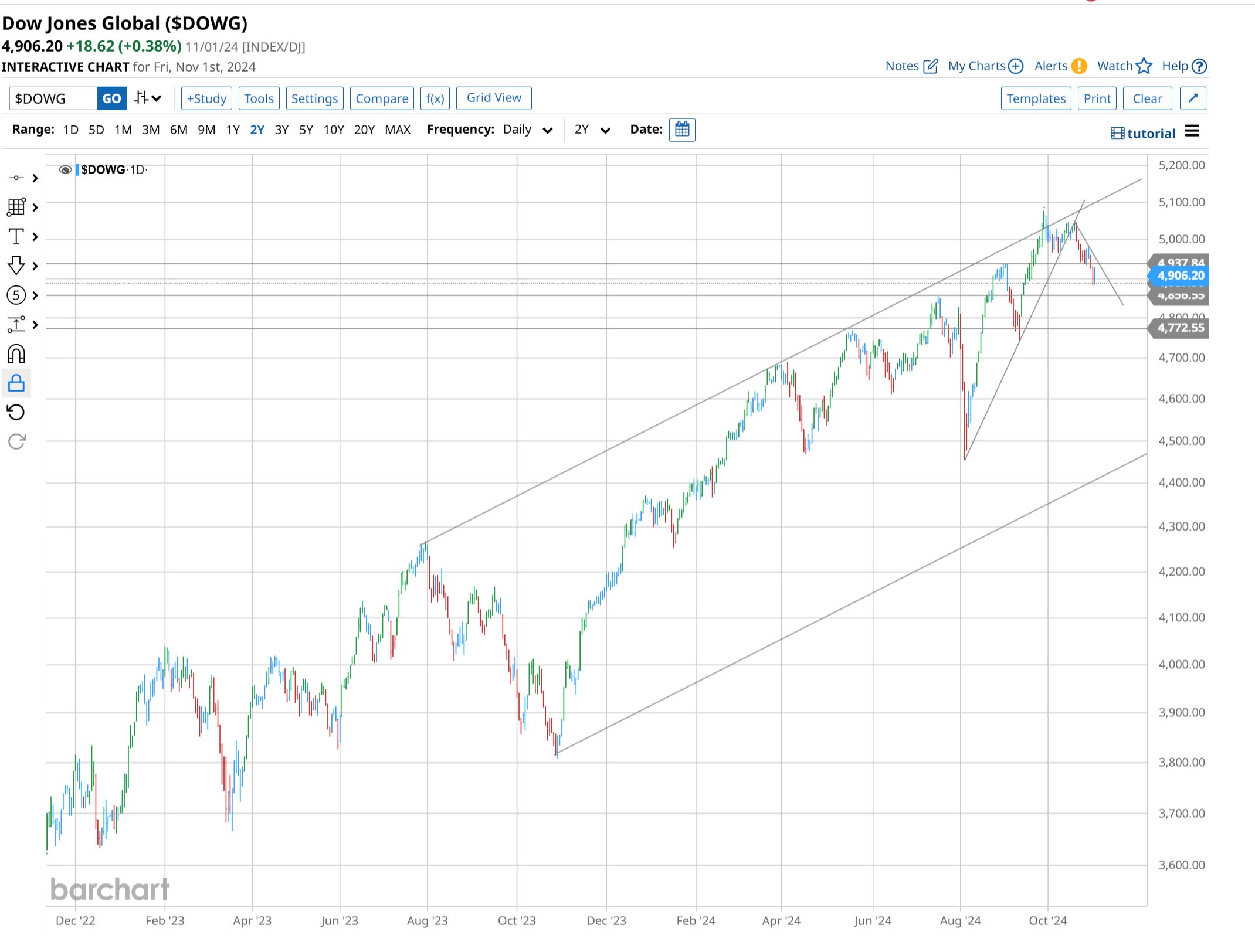Open the calendar date picker icon
The image size is (1255, 952).
coord(681,130)
